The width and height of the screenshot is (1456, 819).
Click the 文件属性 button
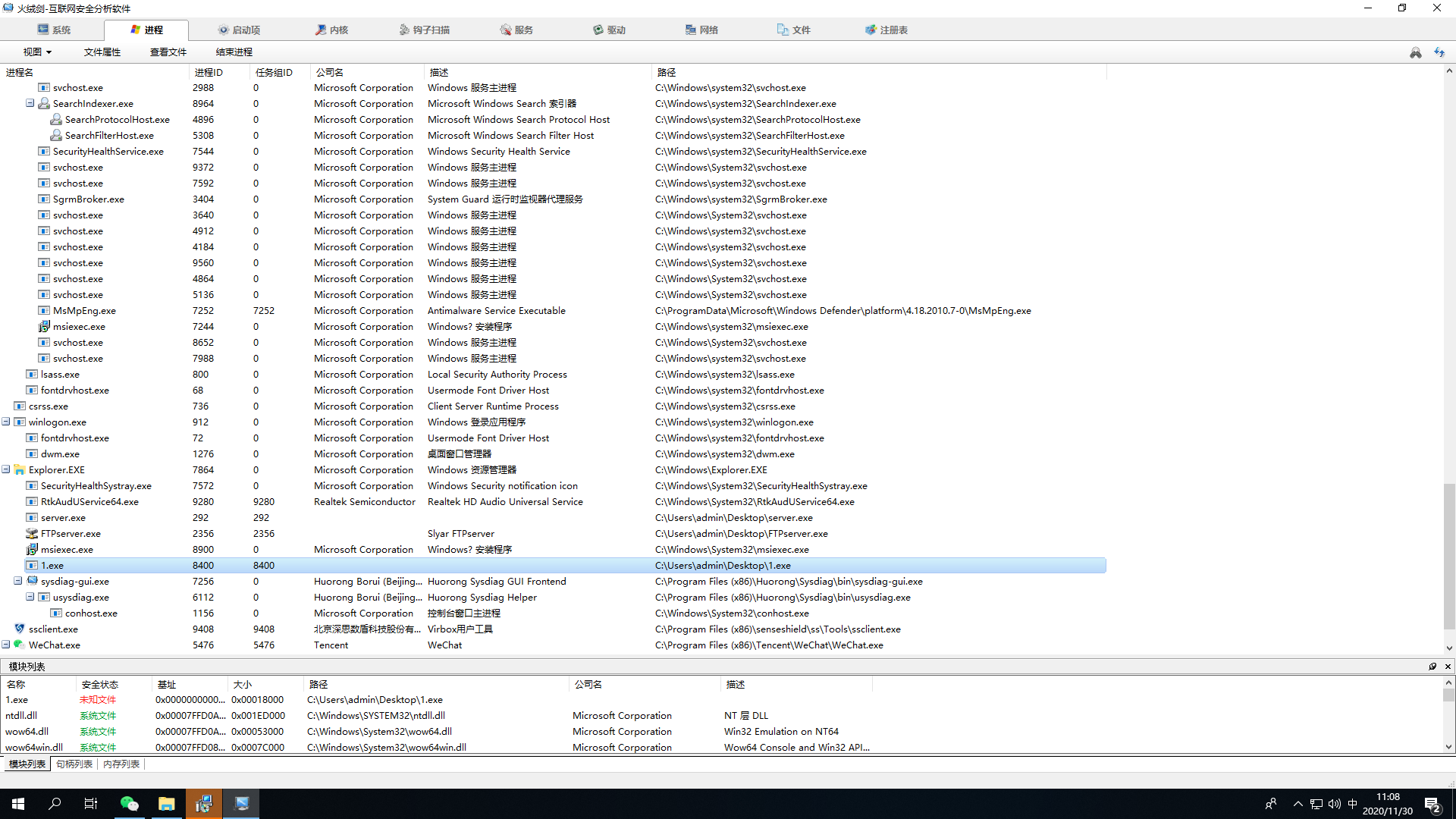(102, 52)
